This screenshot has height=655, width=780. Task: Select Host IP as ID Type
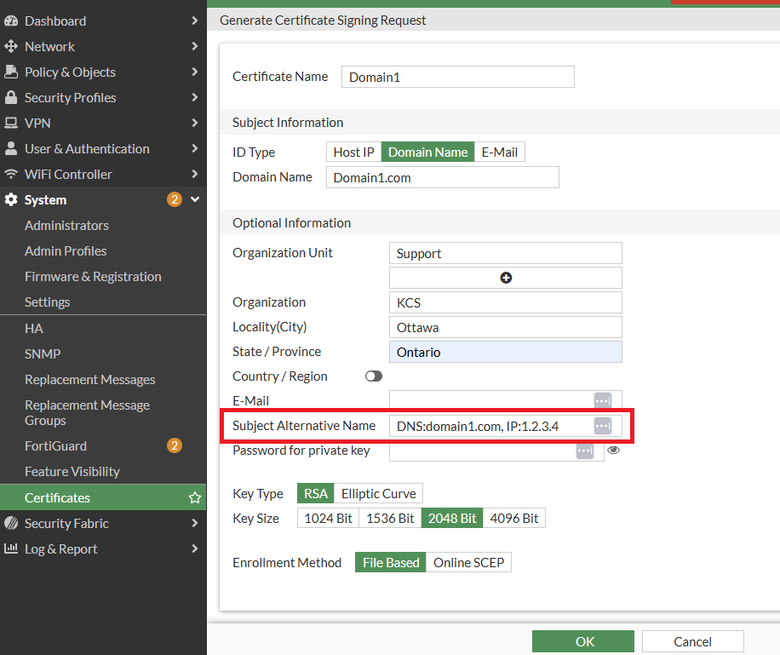[x=354, y=152]
